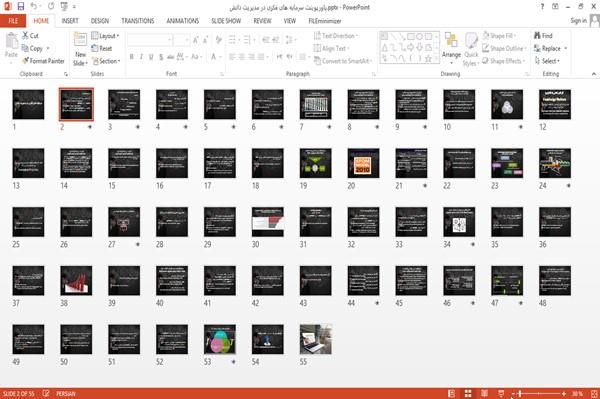Toggle Italic formatting
The image size is (600, 399).
141,57
